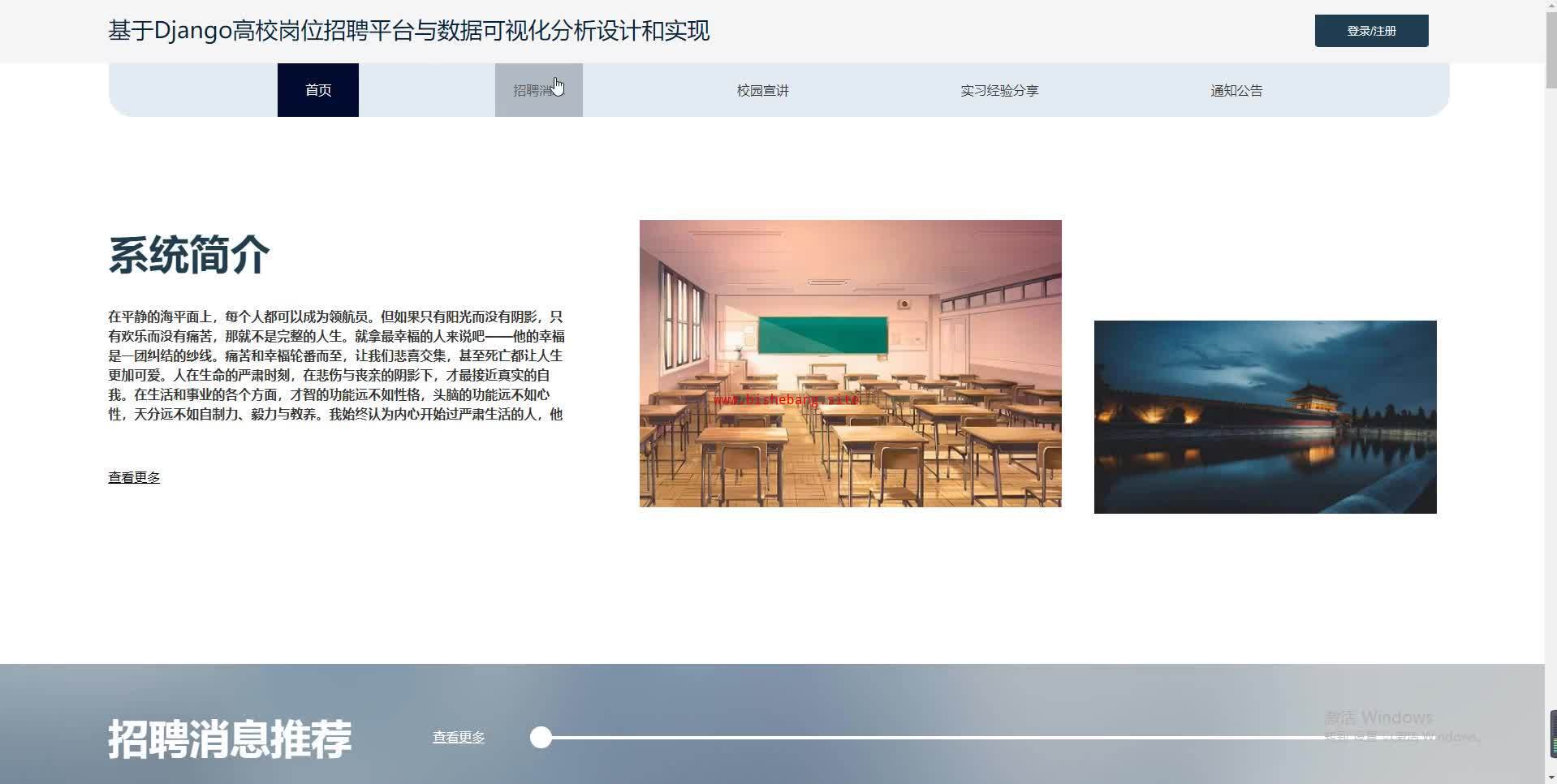Click 查看更多 under the system introduction
Viewport: 1557px width, 784px height.
pos(134,477)
